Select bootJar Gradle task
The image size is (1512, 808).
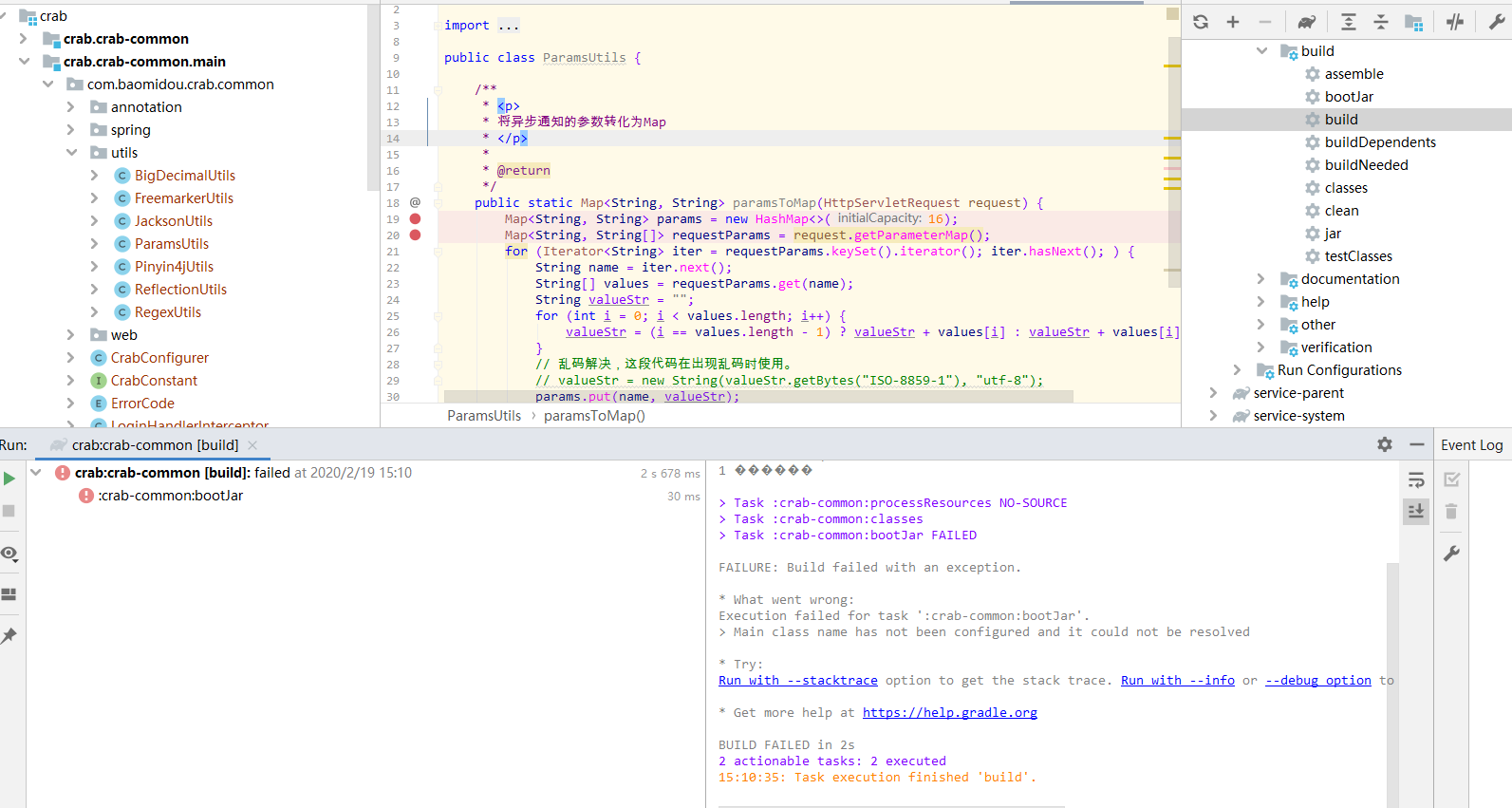click(x=1349, y=97)
